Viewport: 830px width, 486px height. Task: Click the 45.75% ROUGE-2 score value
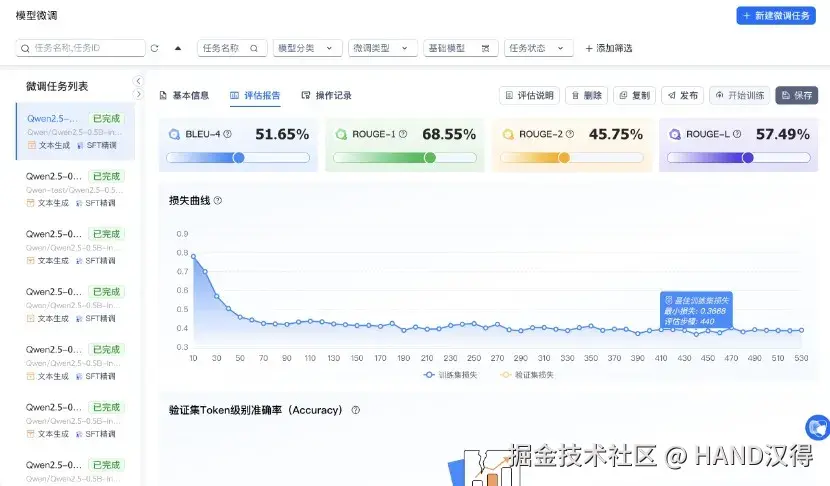[x=616, y=134]
